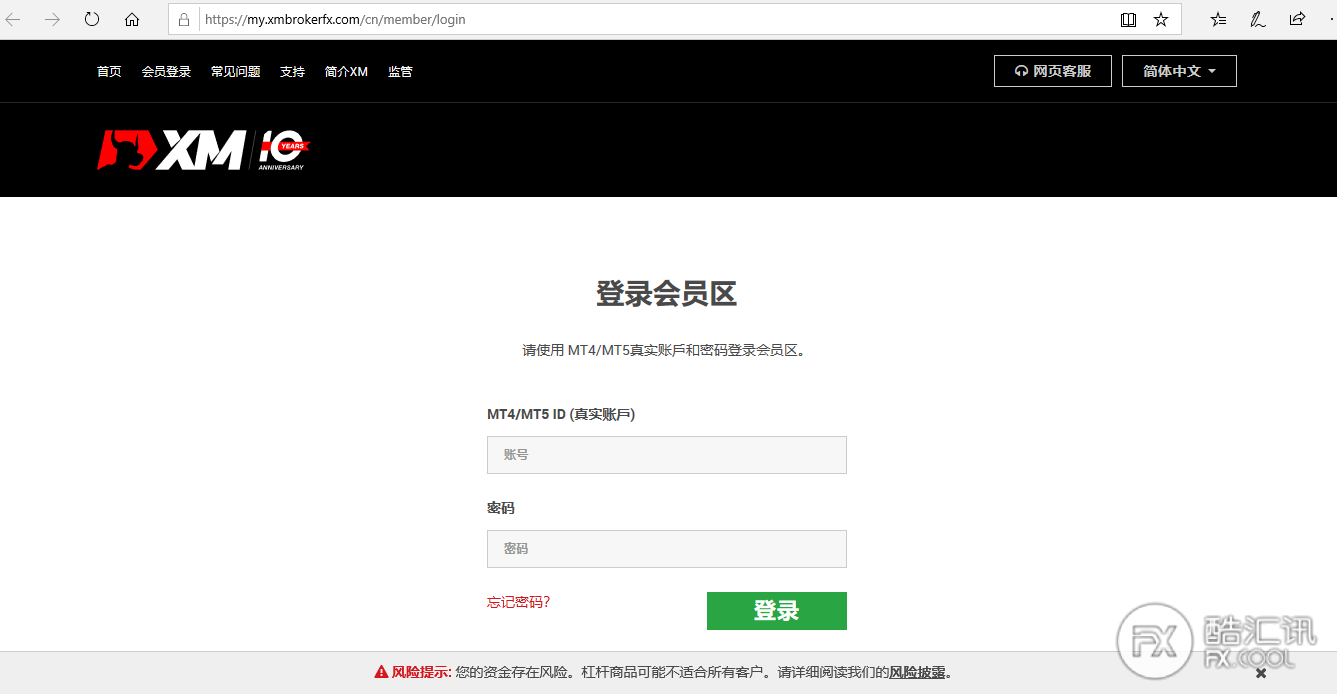The width and height of the screenshot is (1337, 694).
Task: Reload the page with refresh icon
Action: (x=92, y=19)
